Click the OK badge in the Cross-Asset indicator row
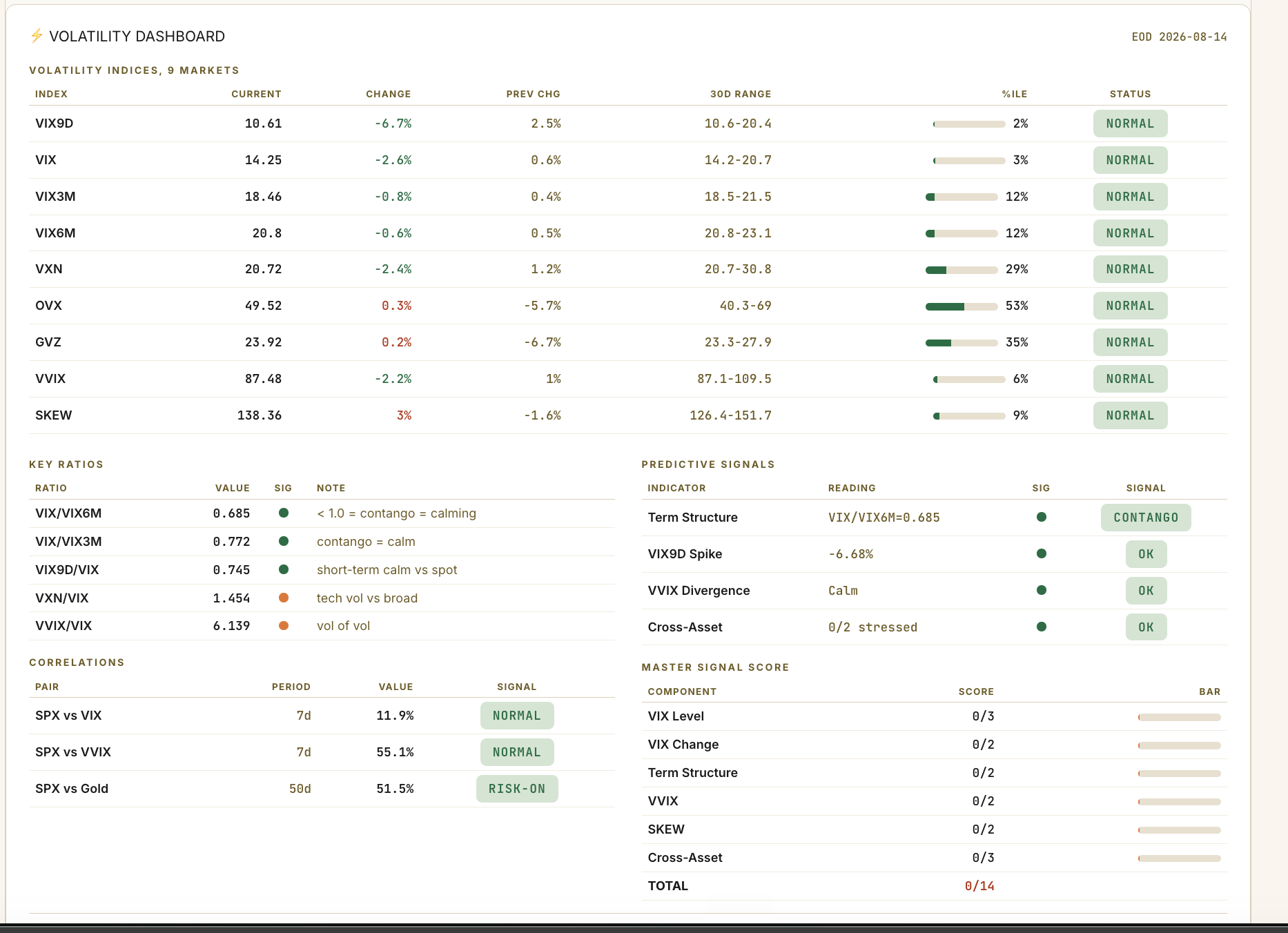The image size is (1288, 933). point(1146,627)
